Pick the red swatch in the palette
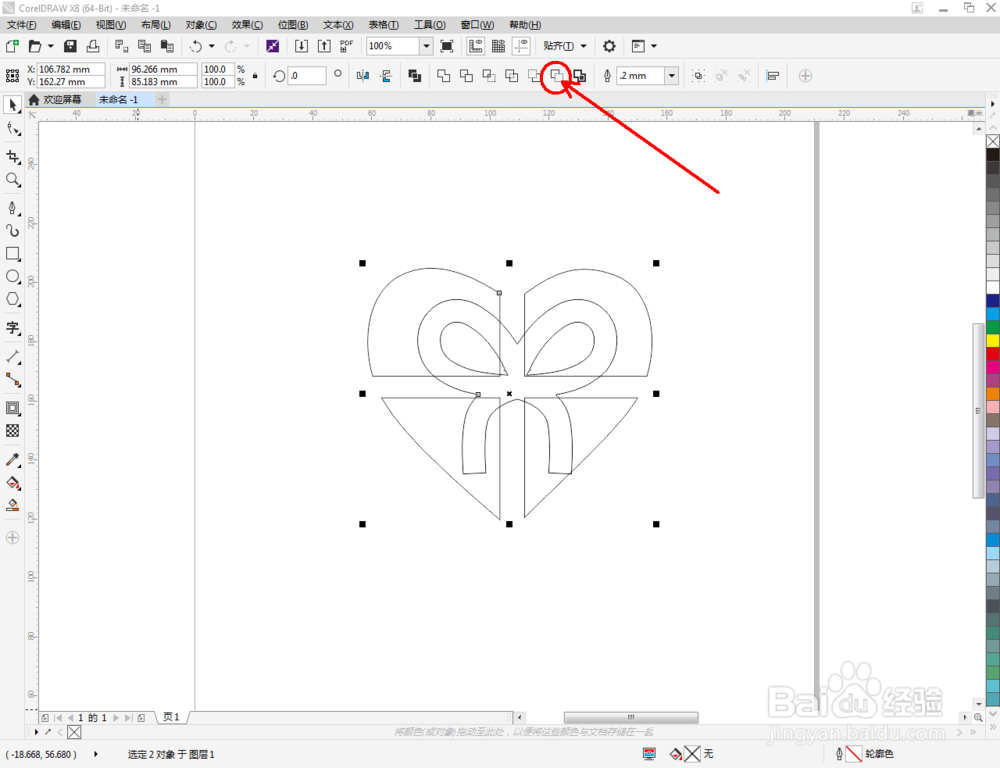Viewport: 1000px width, 768px height. click(993, 353)
